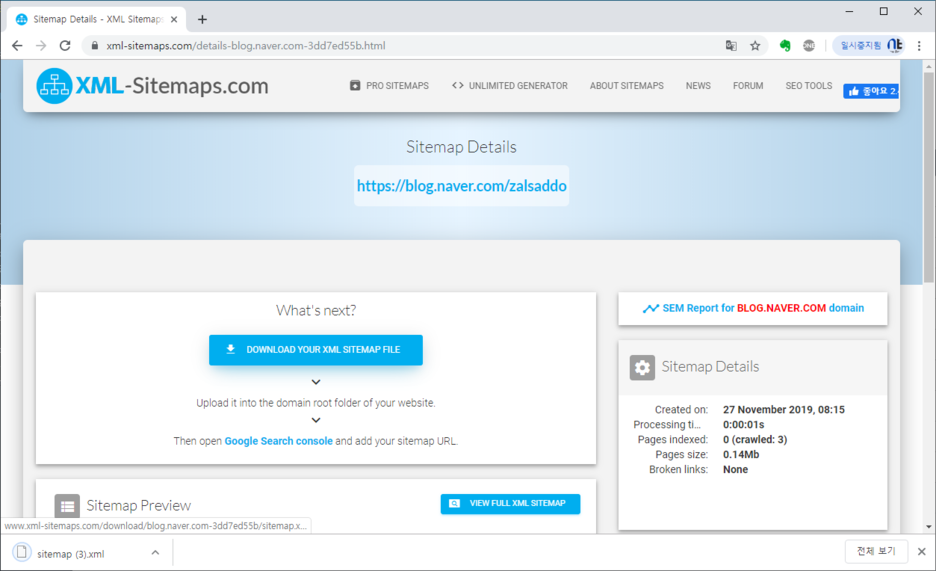Open the gray round extension icon
The width and height of the screenshot is (936, 571).
(x=809, y=45)
